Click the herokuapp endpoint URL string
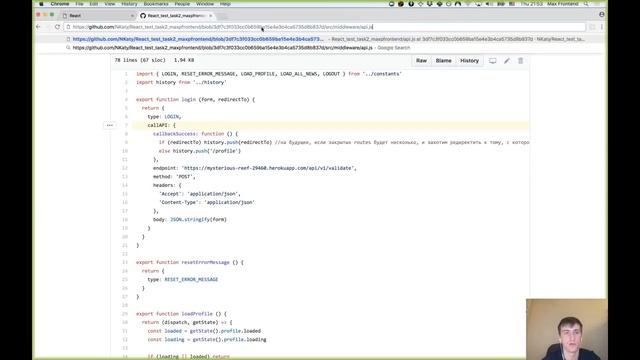The height and width of the screenshot is (360, 640). (x=268, y=168)
